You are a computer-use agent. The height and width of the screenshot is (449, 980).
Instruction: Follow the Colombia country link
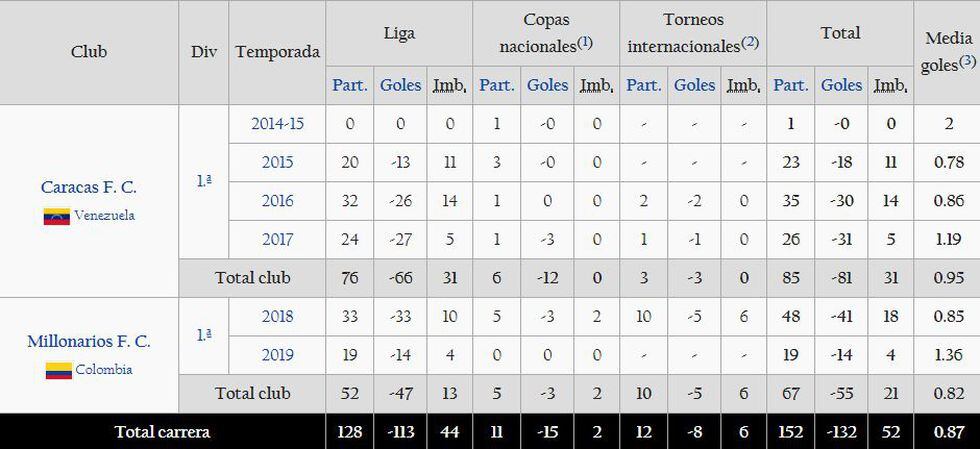click(105, 370)
